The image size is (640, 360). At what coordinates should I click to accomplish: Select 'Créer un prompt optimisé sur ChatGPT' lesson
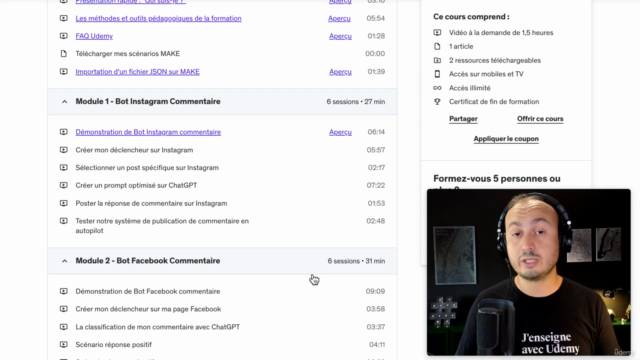[136, 185]
